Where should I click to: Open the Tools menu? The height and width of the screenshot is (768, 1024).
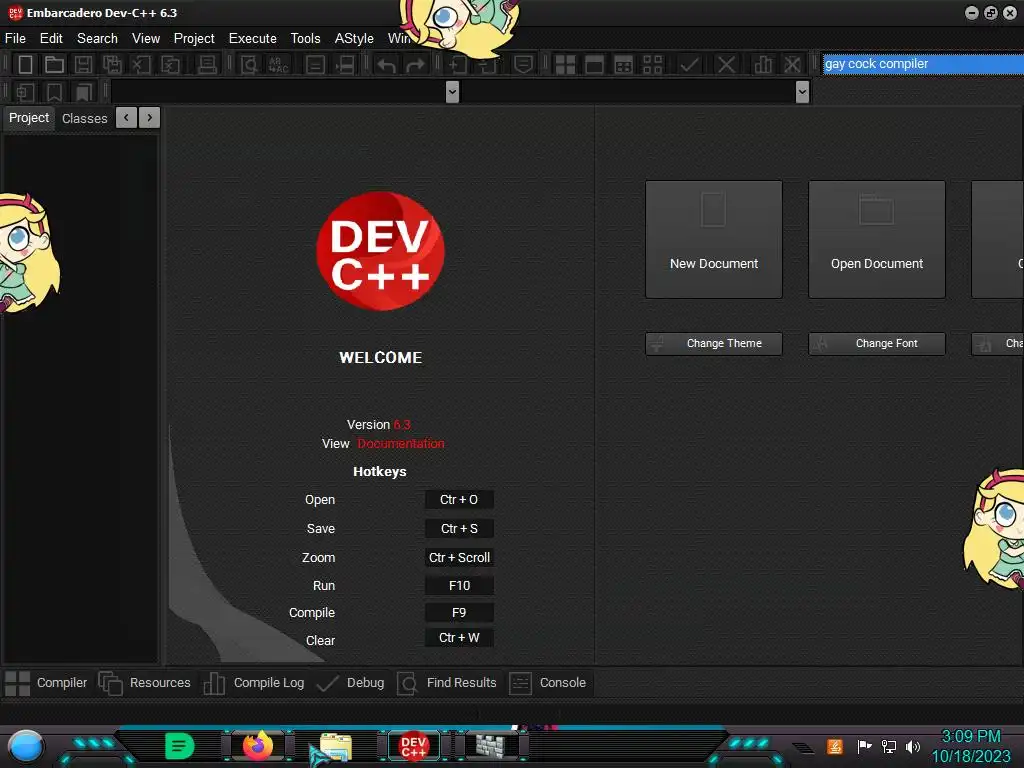click(x=305, y=39)
